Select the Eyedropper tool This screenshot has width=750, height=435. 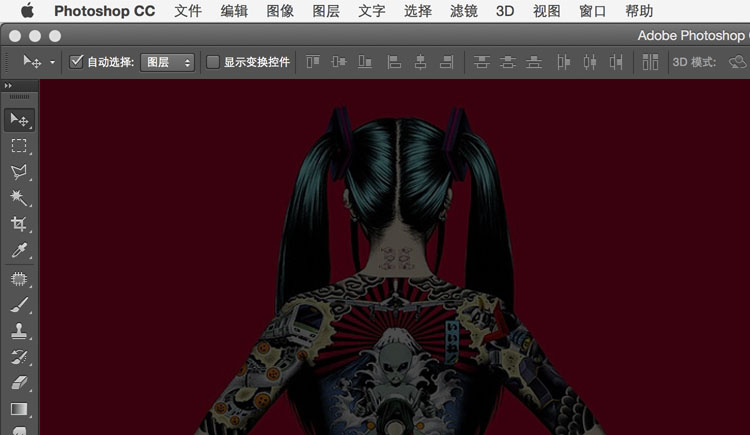[x=19, y=250]
